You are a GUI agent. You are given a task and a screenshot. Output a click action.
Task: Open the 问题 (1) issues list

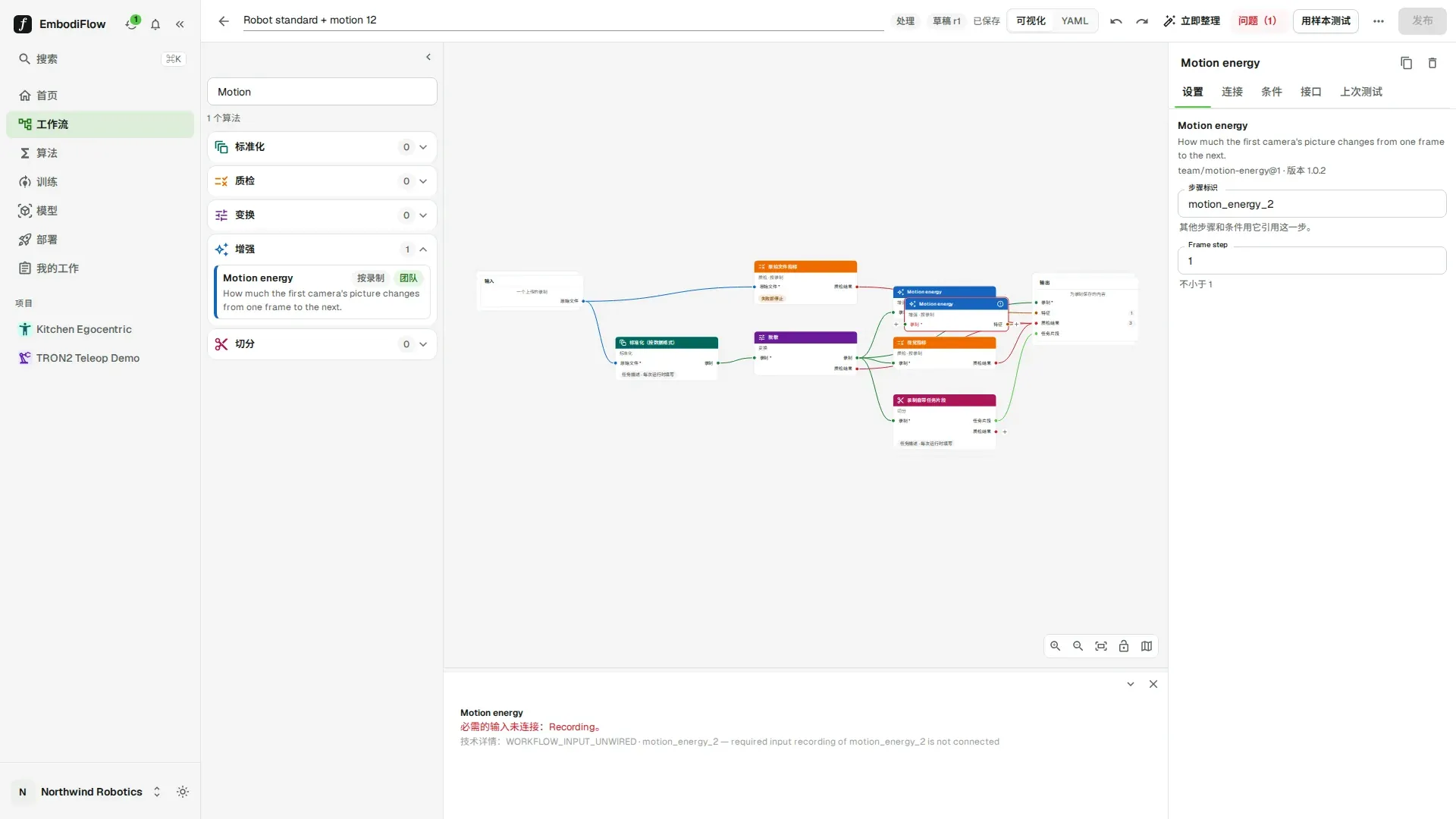[1257, 21]
